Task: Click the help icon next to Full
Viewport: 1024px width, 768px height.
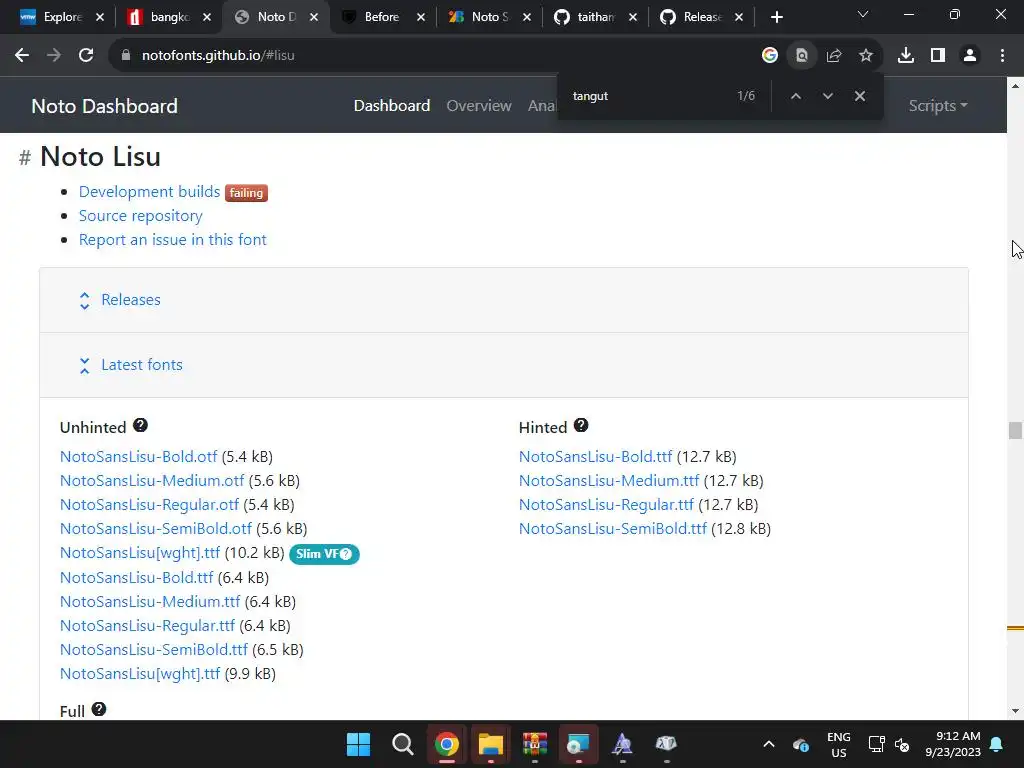Action: (99, 709)
